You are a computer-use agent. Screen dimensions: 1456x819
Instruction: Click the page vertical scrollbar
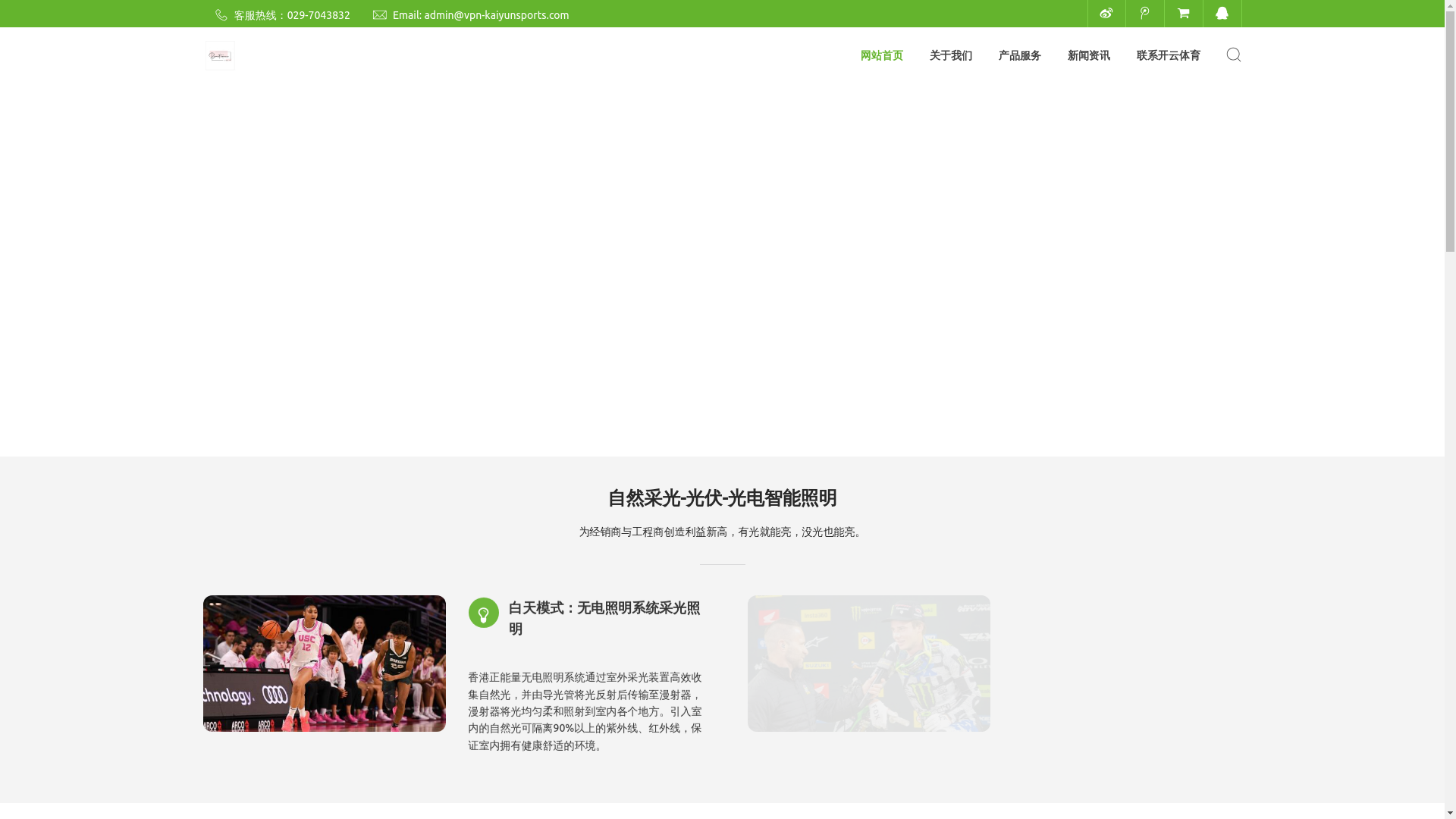coord(1450,409)
